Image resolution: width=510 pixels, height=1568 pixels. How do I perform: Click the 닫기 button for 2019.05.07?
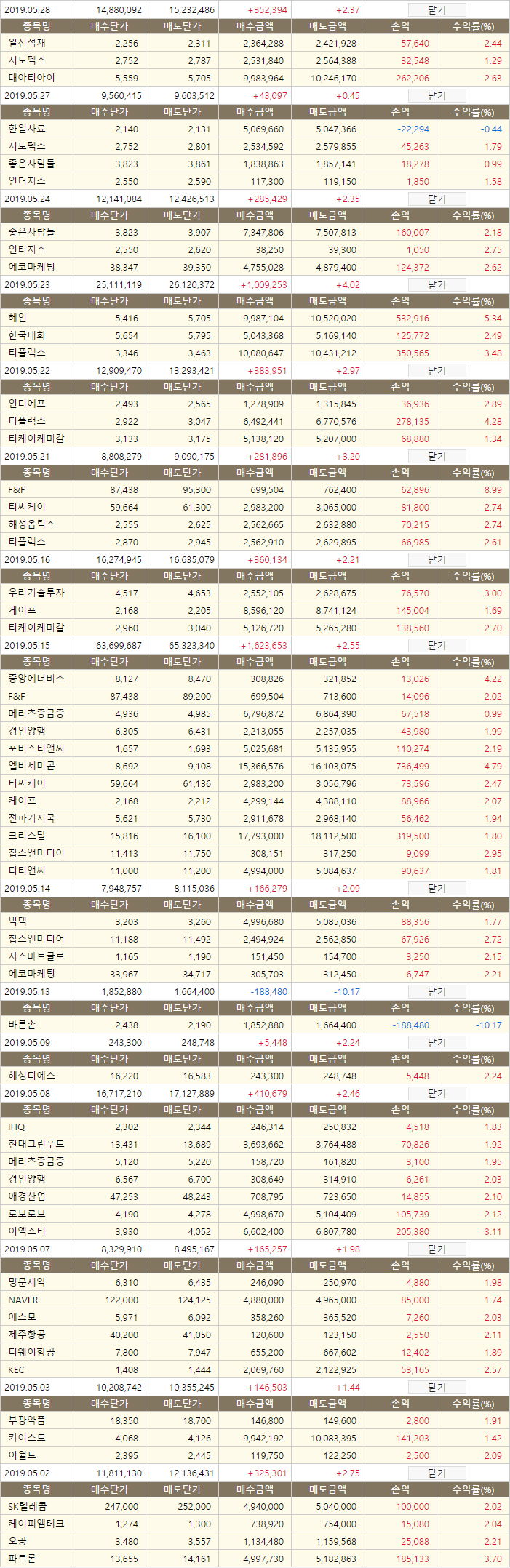437,1249
